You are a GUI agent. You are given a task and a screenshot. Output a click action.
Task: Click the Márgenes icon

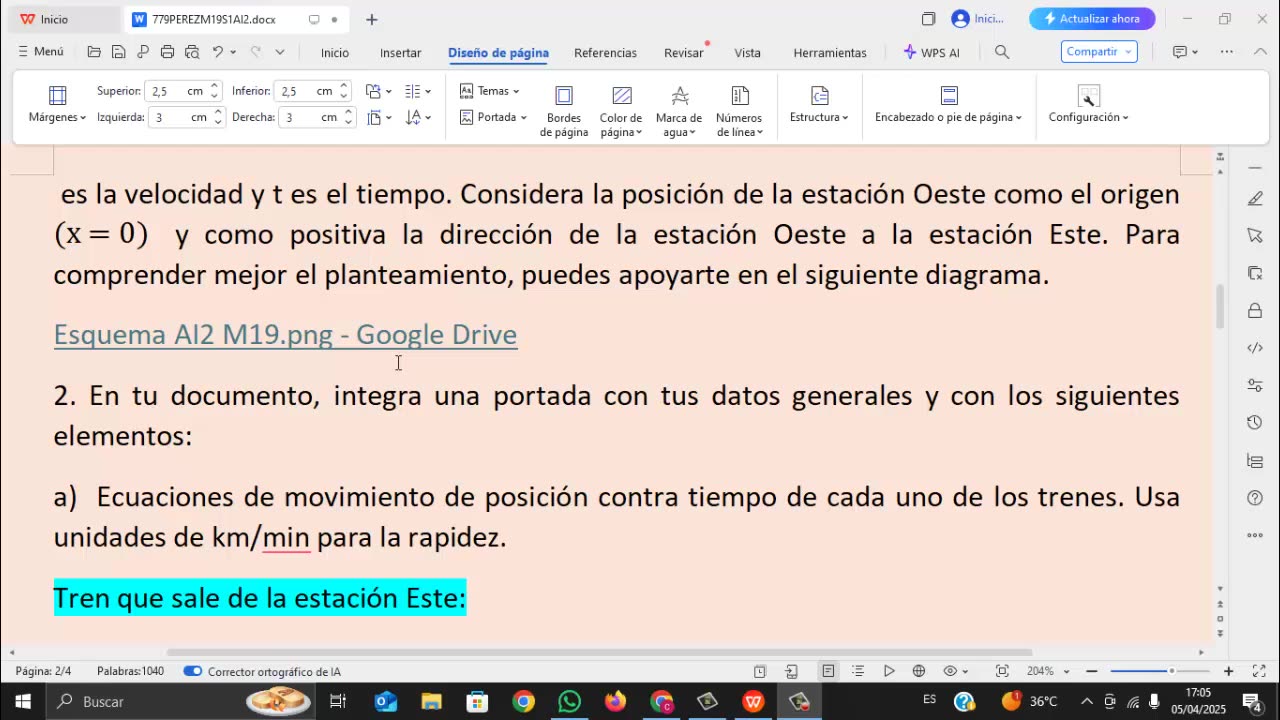point(57,95)
